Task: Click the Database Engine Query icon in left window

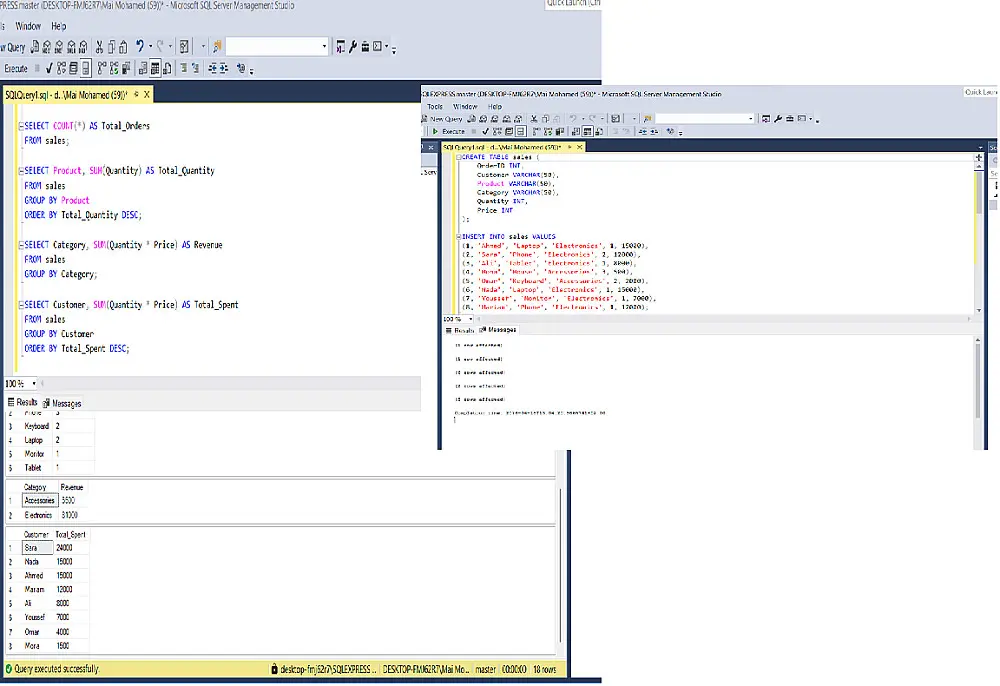Action: pyautogui.click(x=34, y=47)
